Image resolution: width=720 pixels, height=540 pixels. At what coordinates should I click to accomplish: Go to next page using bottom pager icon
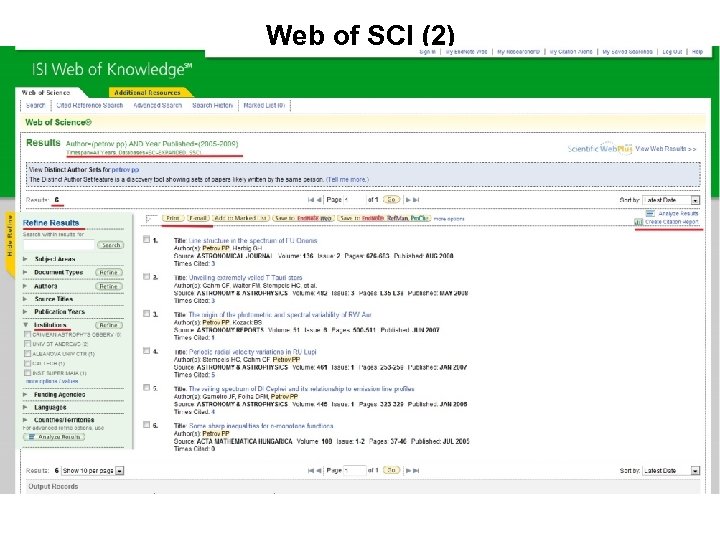click(x=408, y=471)
